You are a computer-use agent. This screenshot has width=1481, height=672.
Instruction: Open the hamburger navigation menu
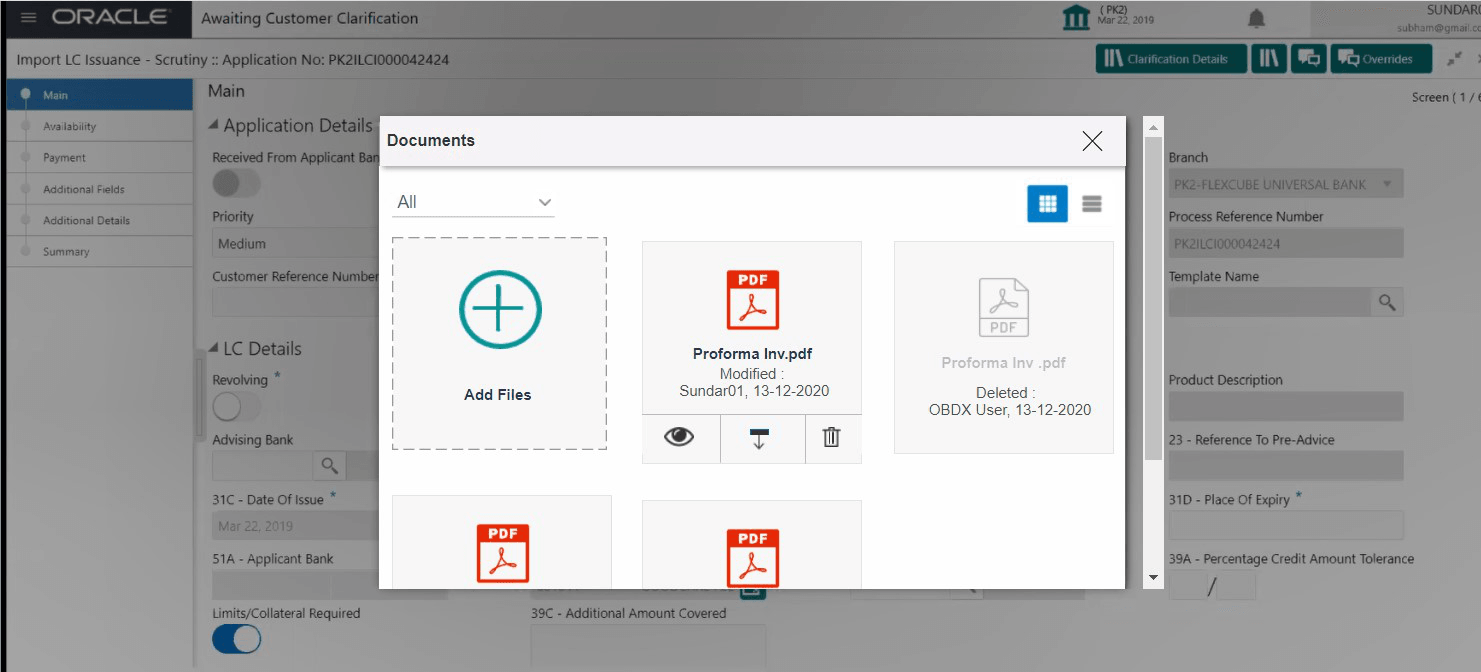[27, 17]
